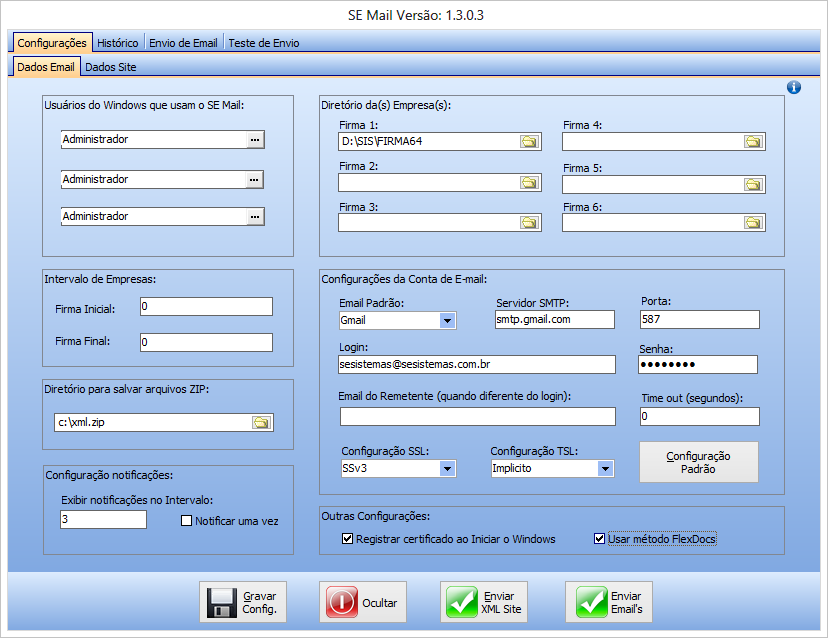828x638 pixels.
Task: Open Configuração TSL dropdown list
Action: click(x=604, y=468)
